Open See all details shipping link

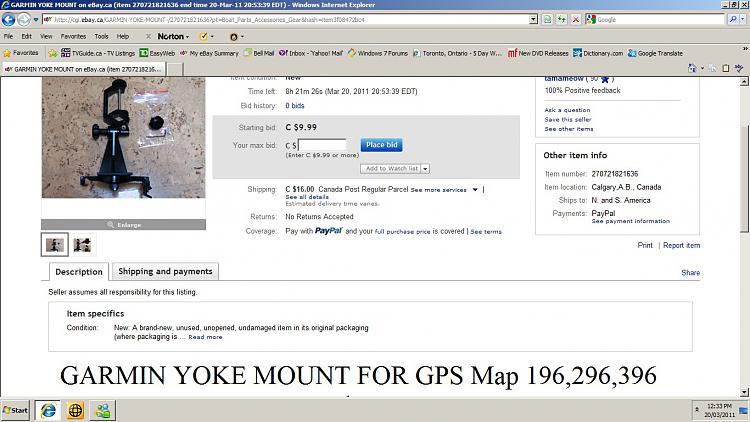pos(307,197)
